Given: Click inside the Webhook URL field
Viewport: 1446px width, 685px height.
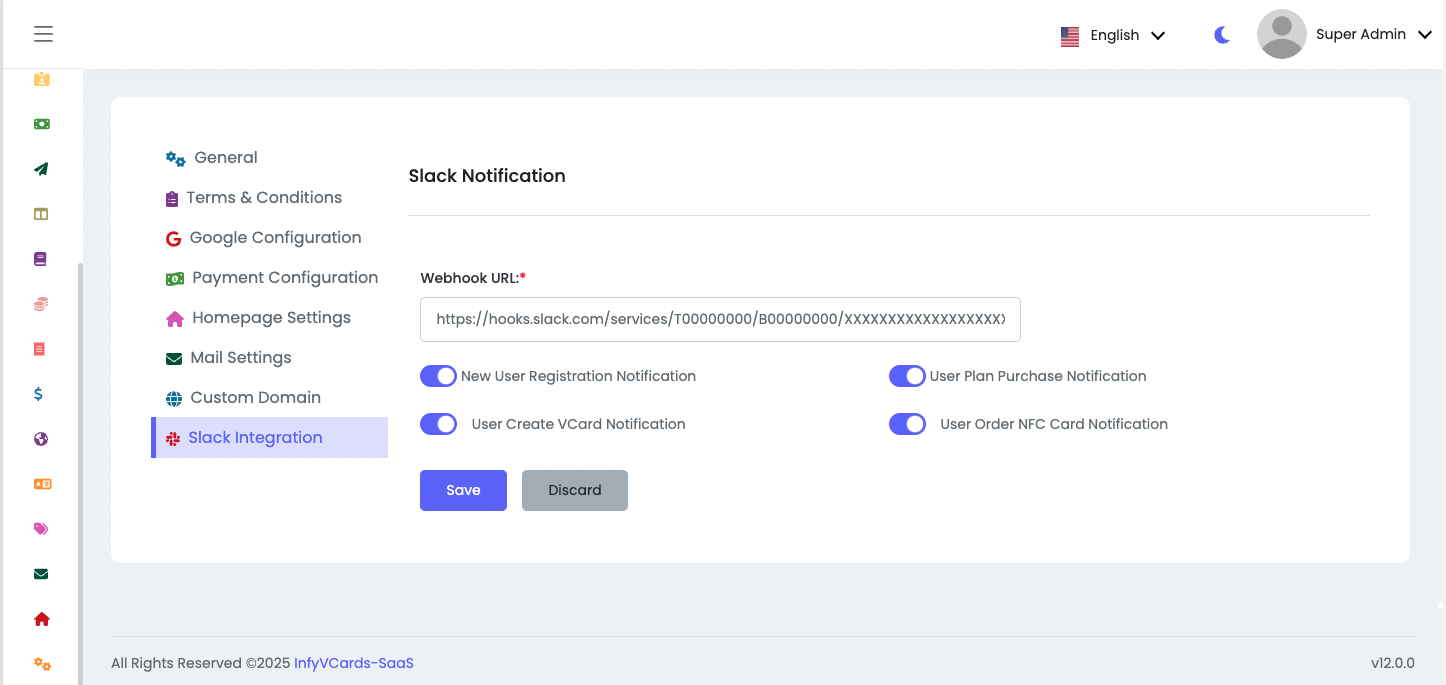Looking at the screenshot, I should pos(720,319).
